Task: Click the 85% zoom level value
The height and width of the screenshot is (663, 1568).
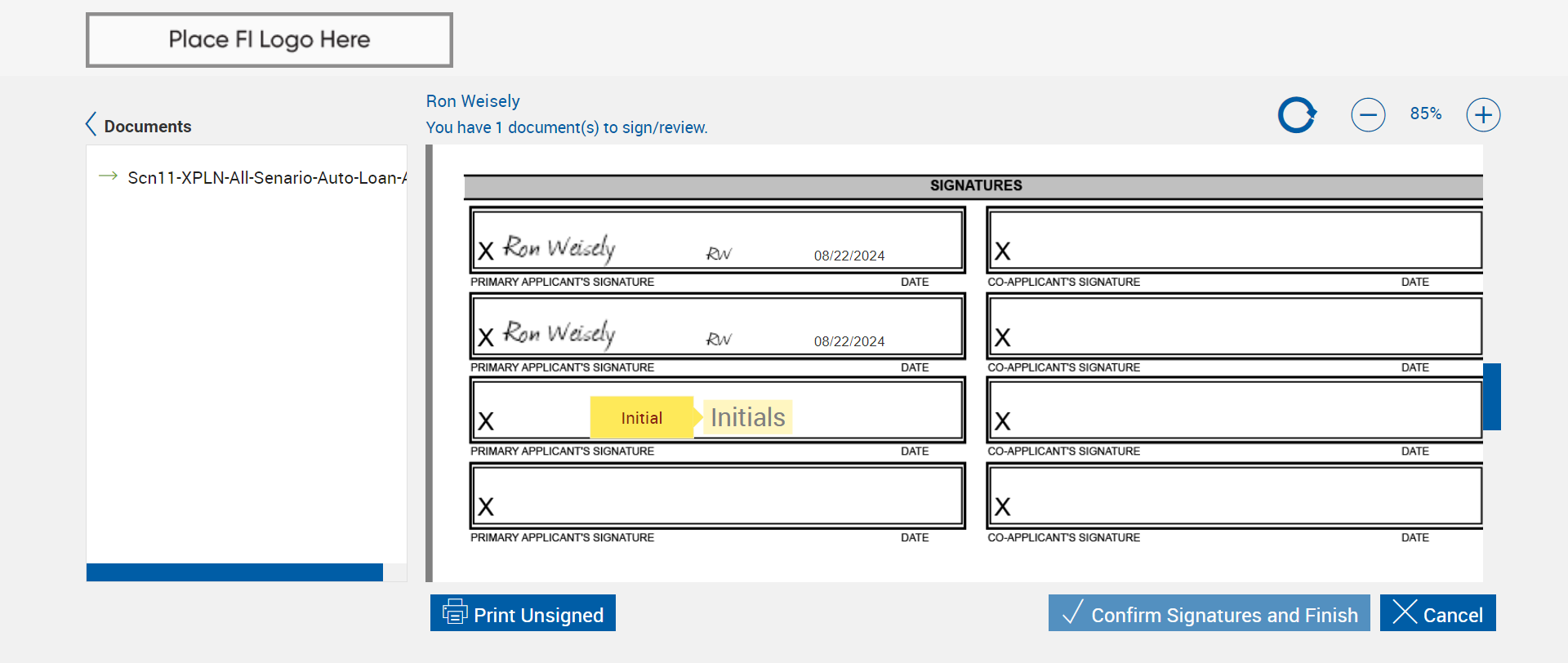Action: click(1426, 114)
